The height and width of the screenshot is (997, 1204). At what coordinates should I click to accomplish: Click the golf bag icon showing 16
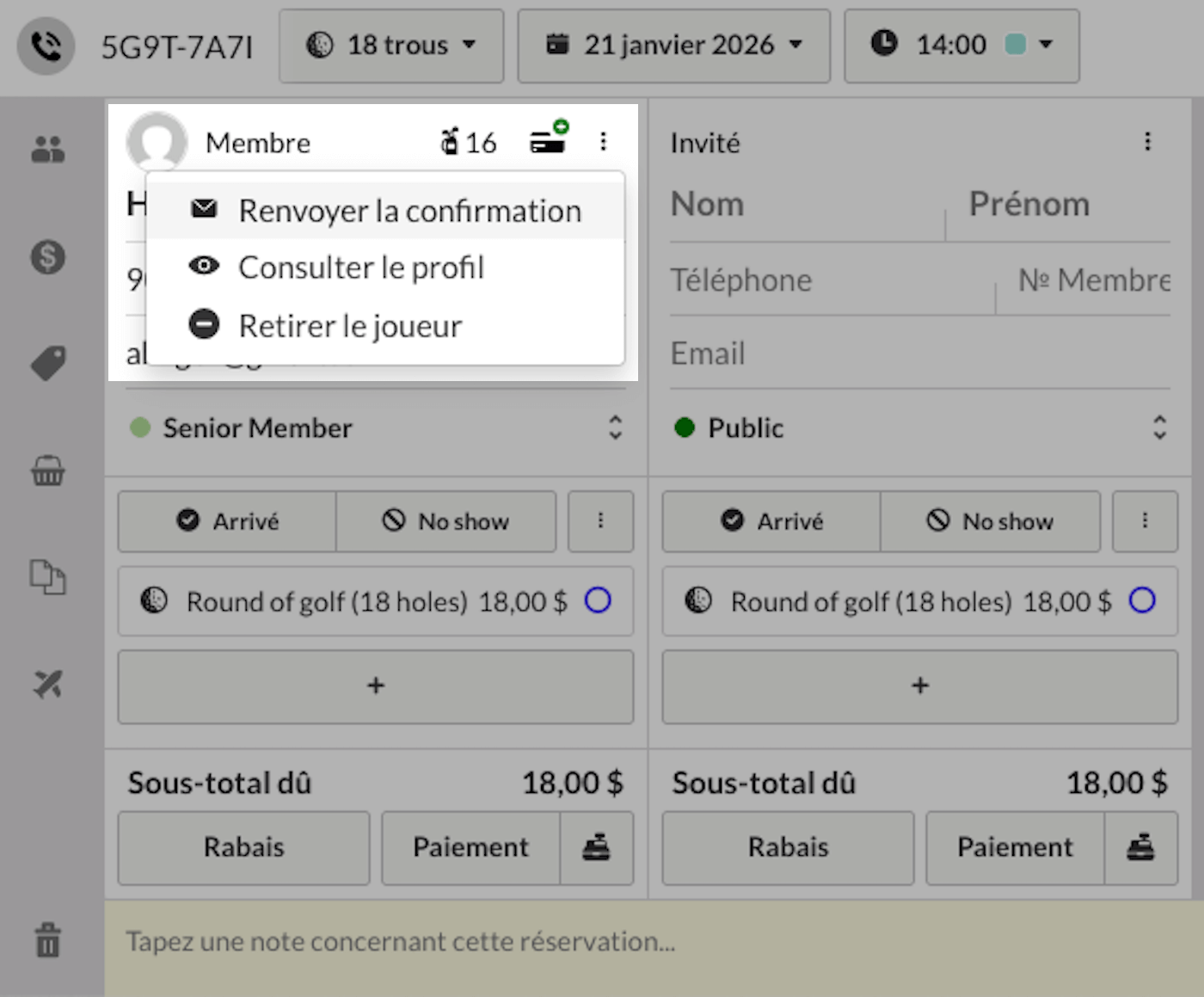pos(469,142)
